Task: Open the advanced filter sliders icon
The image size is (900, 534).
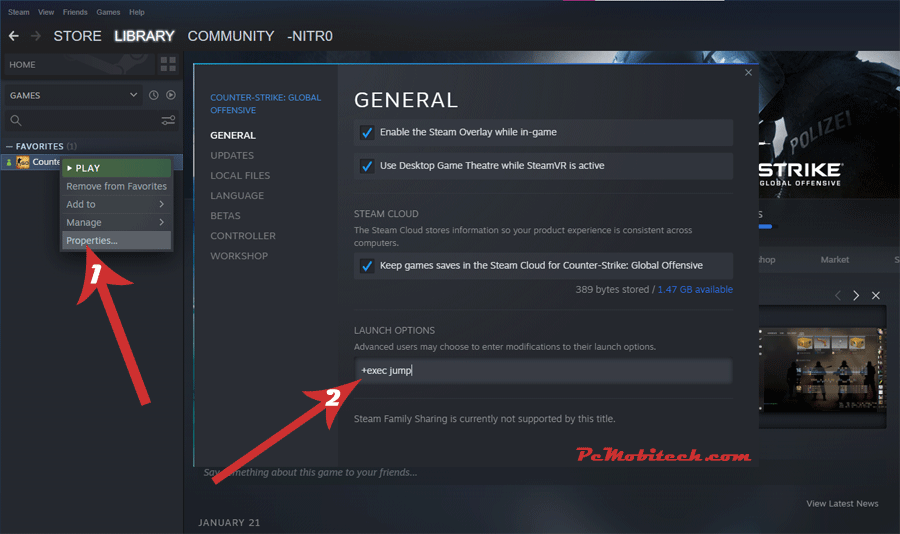Action: 168,121
